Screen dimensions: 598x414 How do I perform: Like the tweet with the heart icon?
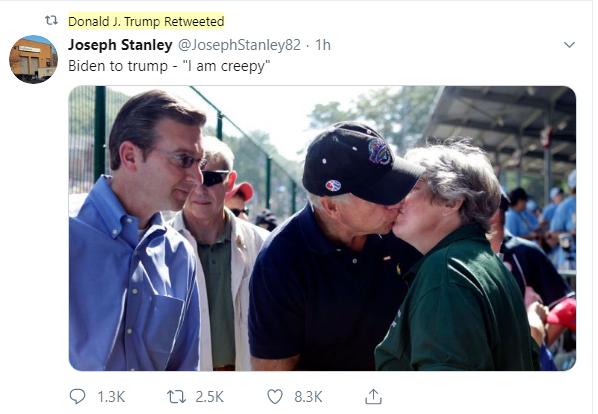click(x=275, y=396)
